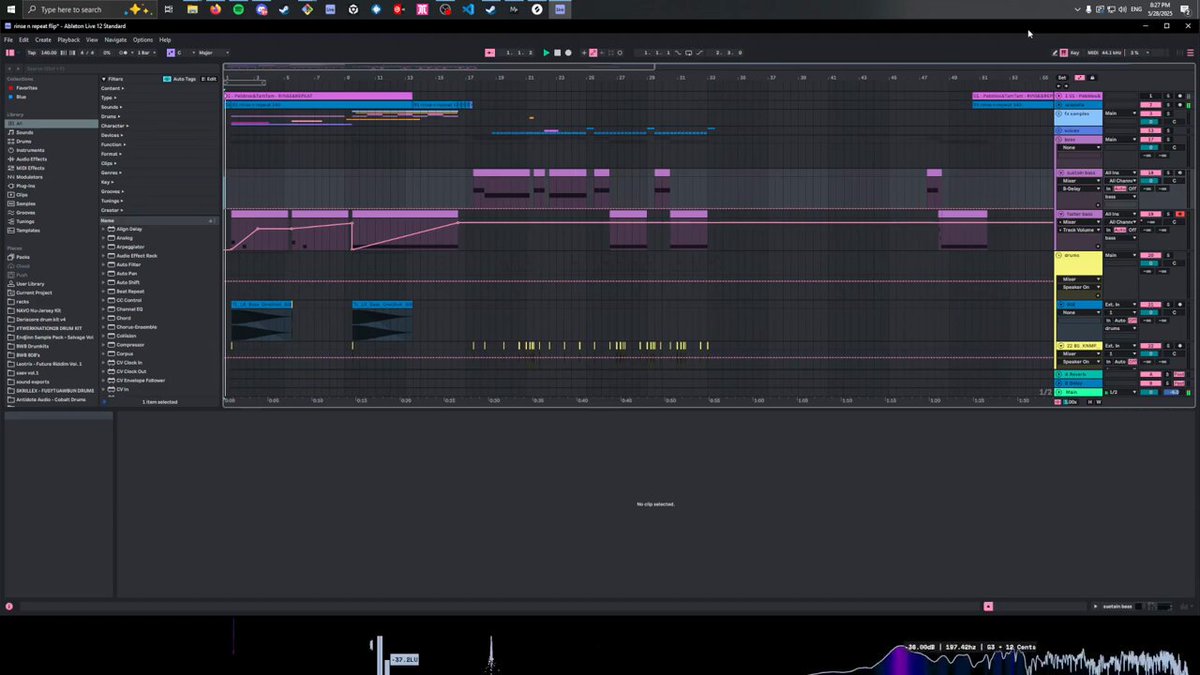Click the Tap tempo button
This screenshot has height=675, width=1200.
pos(31,52)
